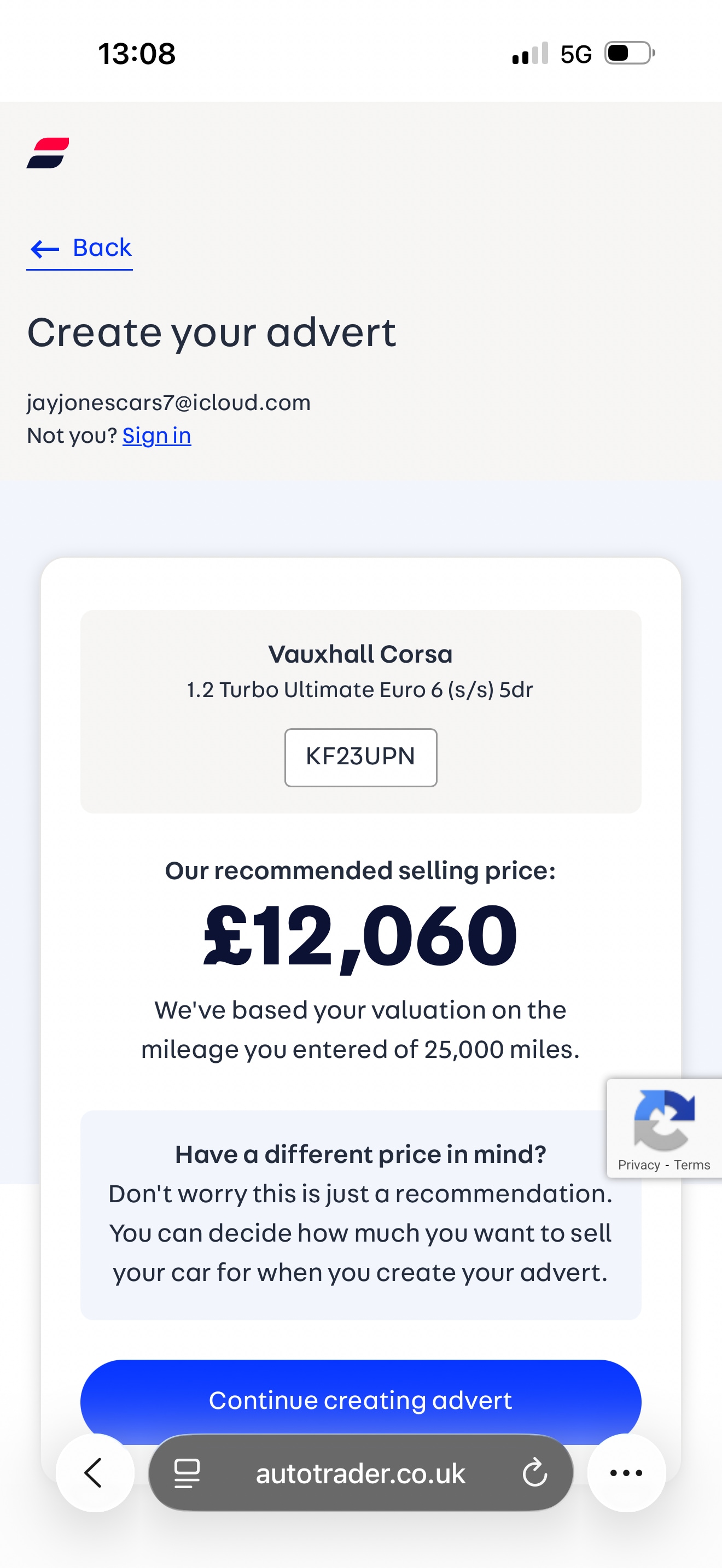Image resolution: width=722 pixels, height=1568 pixels.
Task: Tap the KF23UPN registration plate
Action: 360,757
